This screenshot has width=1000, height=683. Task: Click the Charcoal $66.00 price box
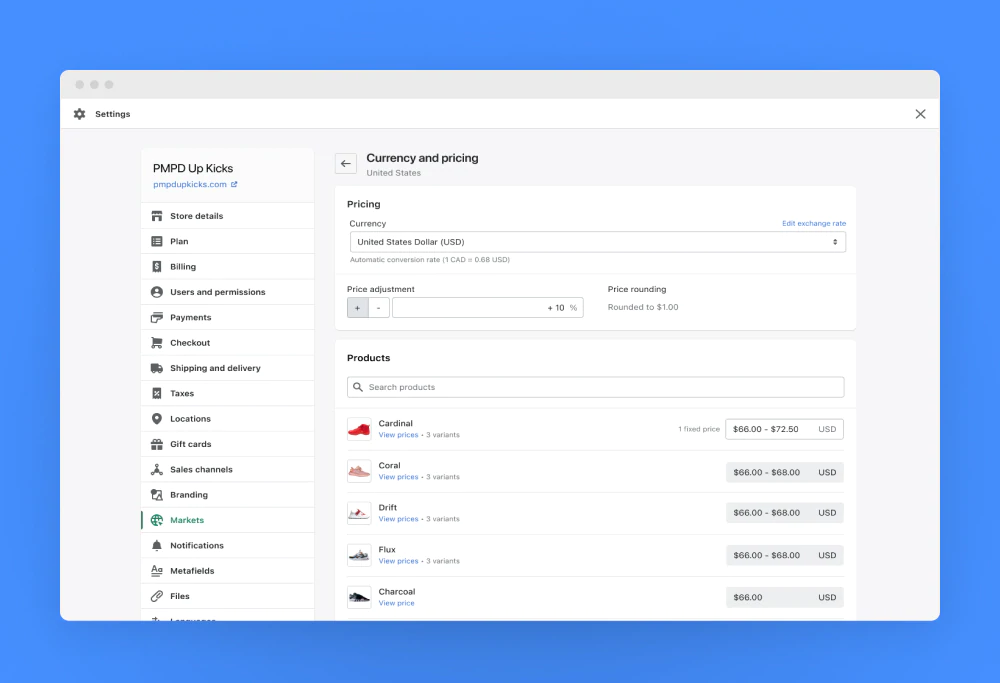(784, 598)
